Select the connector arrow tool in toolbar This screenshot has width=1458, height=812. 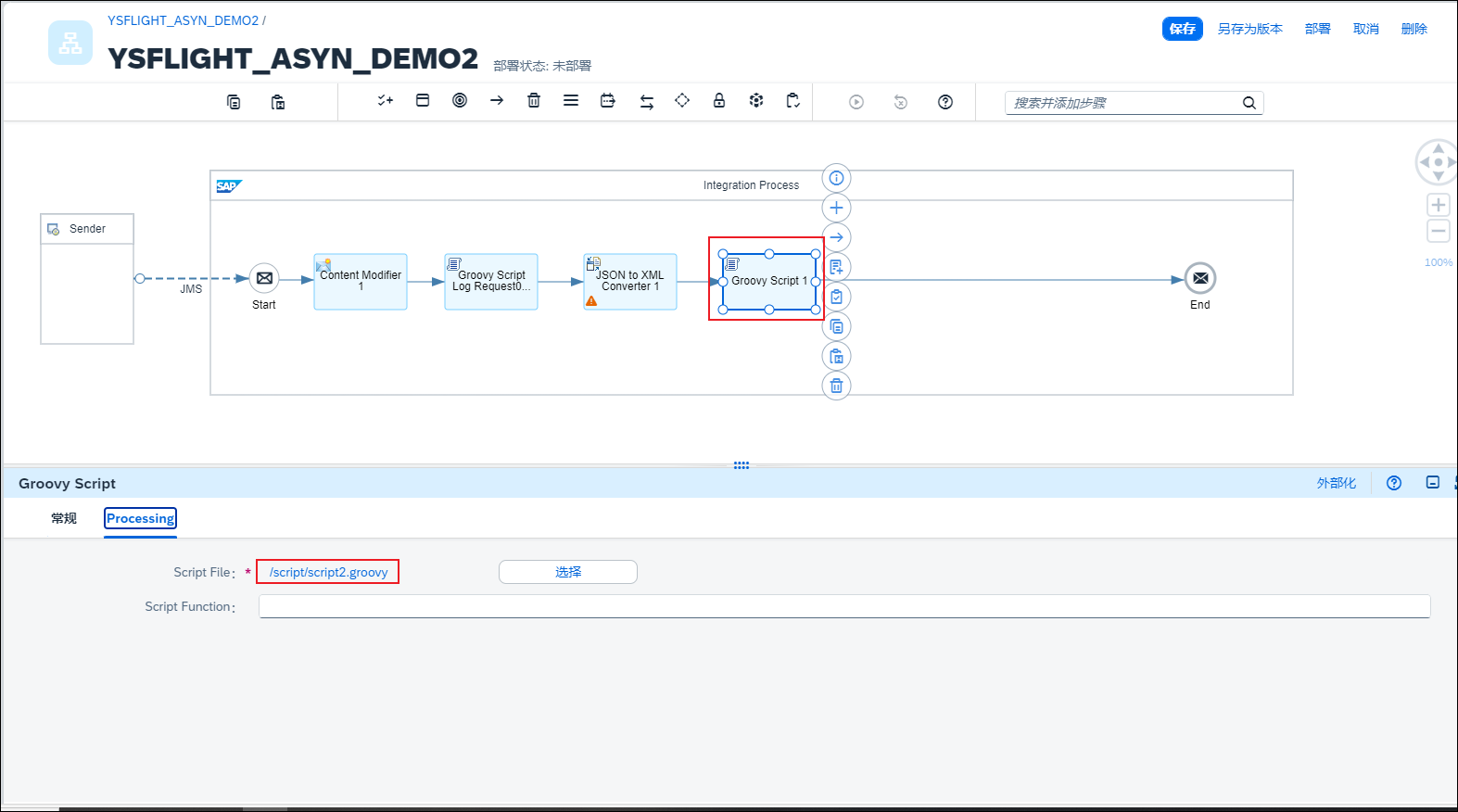tap(497, 101)
